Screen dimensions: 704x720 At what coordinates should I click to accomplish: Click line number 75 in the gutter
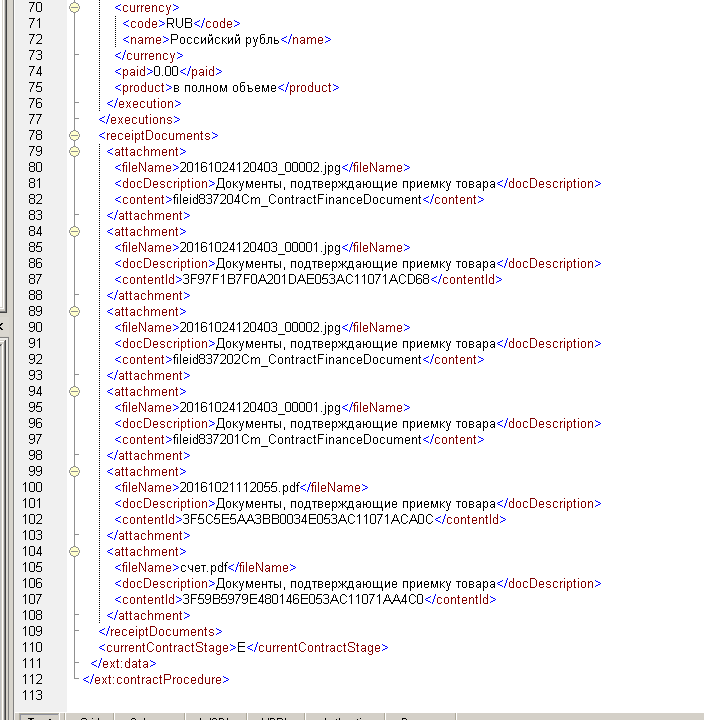click(x=35, y=88)
